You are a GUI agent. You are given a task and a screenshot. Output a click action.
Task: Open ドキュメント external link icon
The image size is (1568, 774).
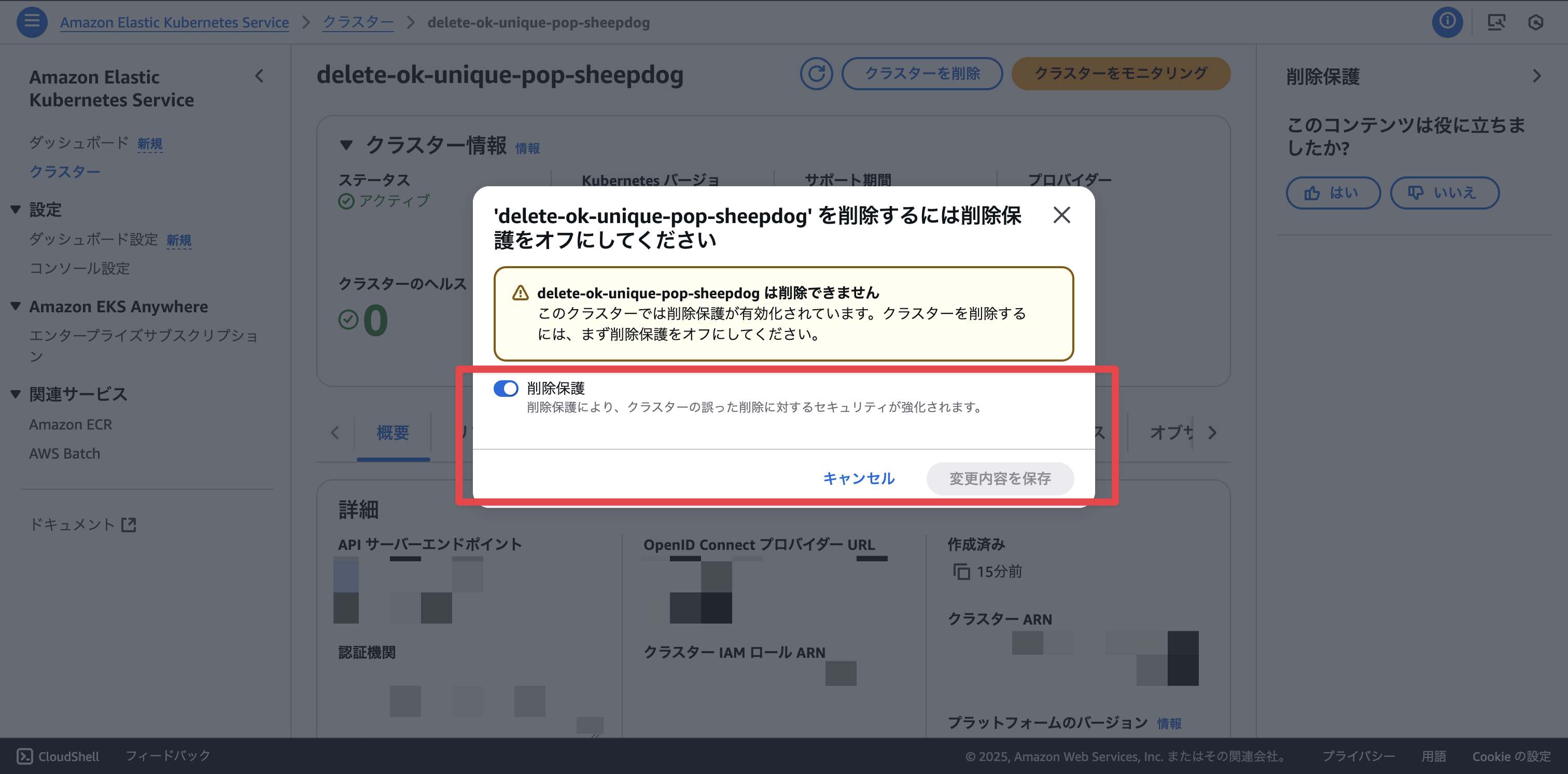click(x=129, y=524)
